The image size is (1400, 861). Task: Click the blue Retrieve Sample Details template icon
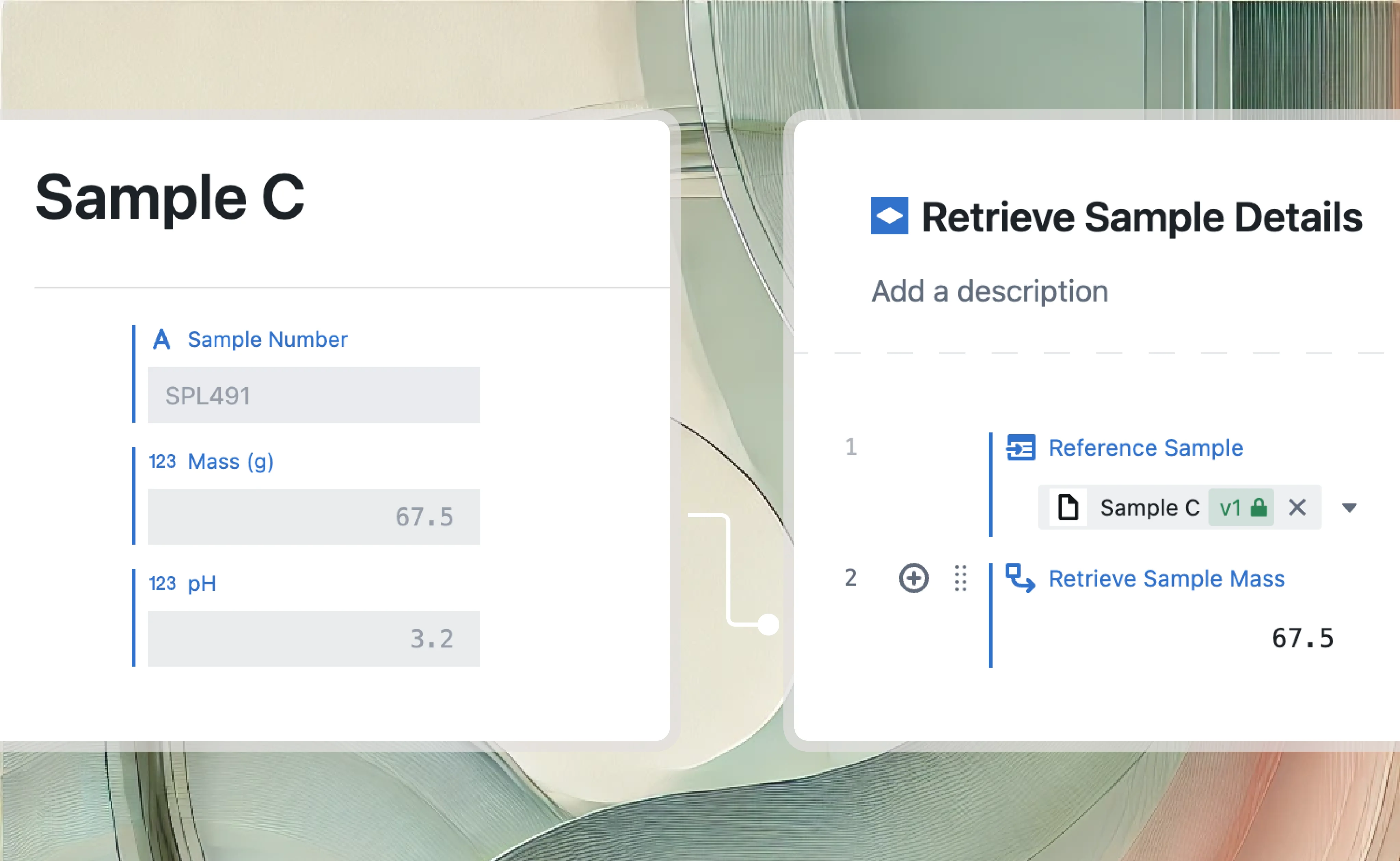tap(889, 216)
